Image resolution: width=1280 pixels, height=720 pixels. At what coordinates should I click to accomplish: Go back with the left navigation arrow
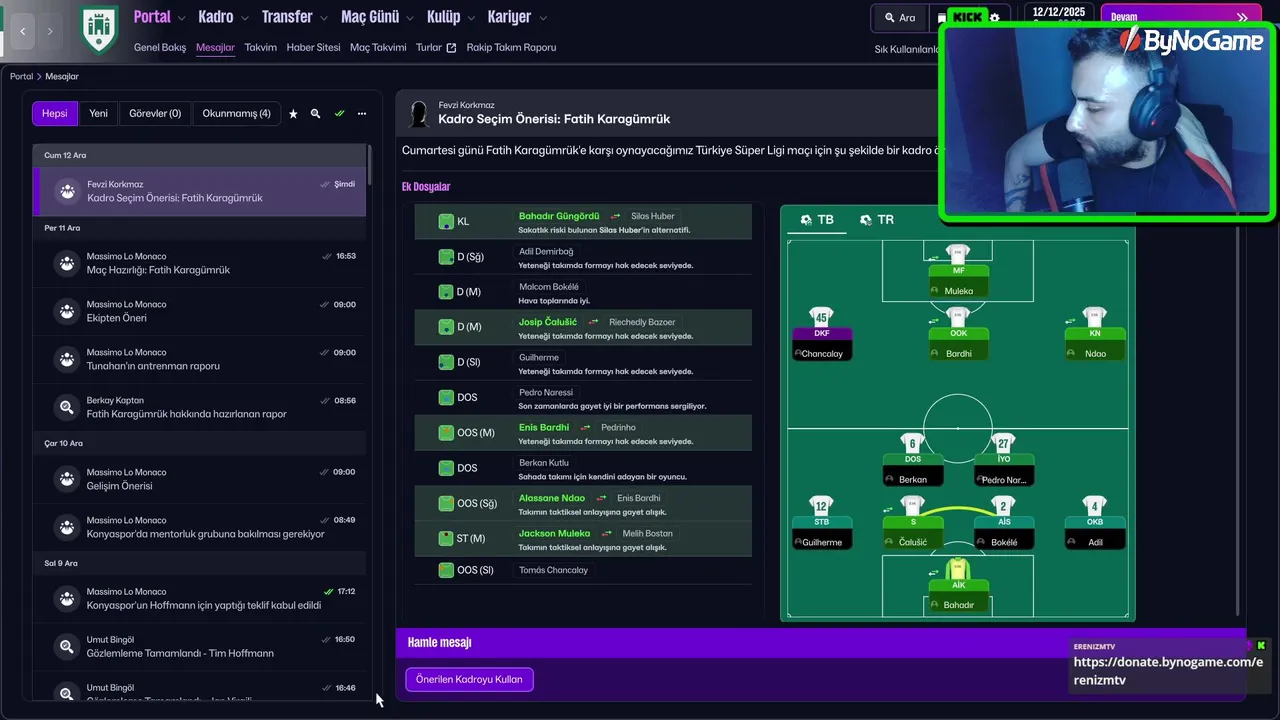click(x=23, y=31)
